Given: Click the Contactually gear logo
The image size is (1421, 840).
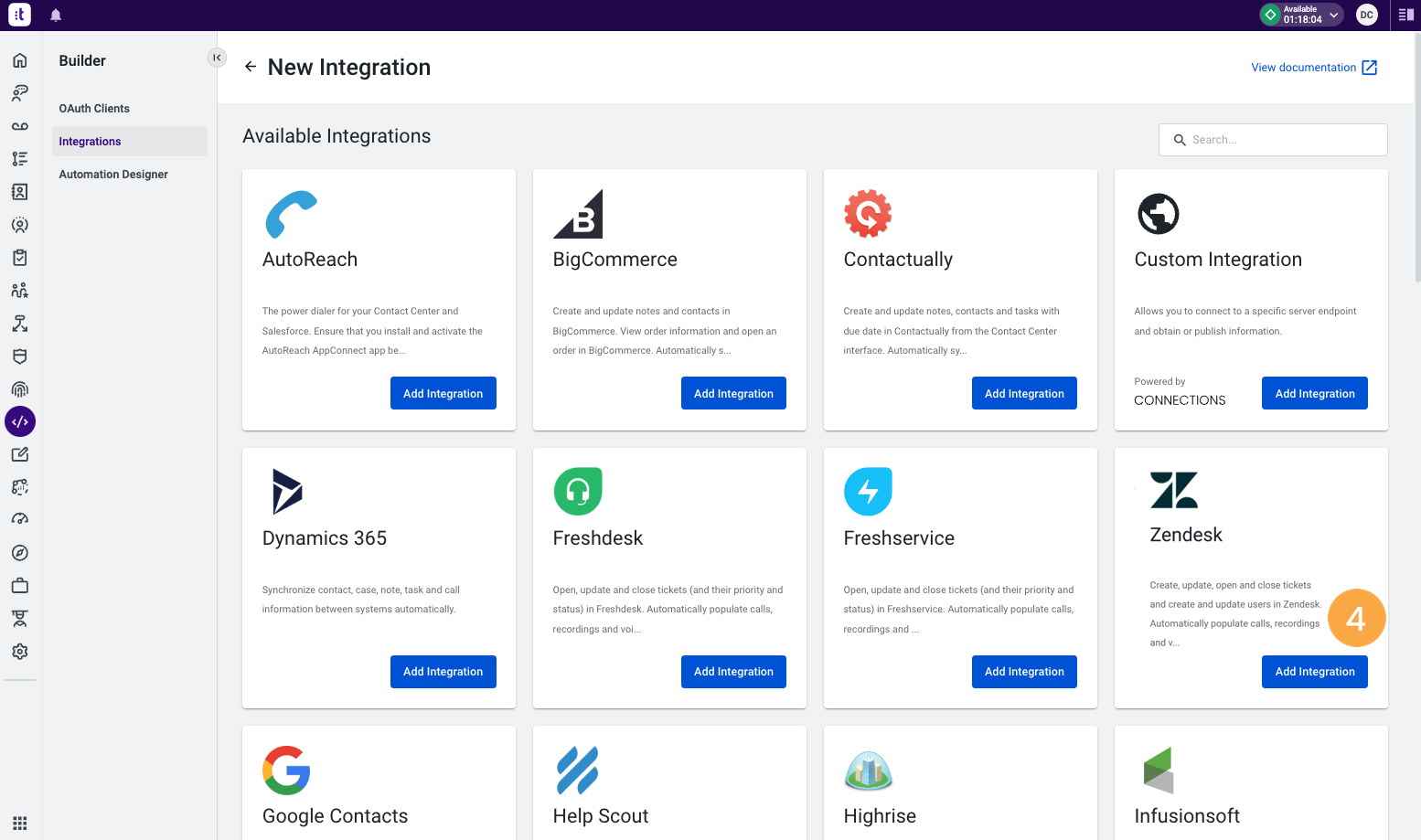Looking at the screenshot, I should tap(868, 214).
